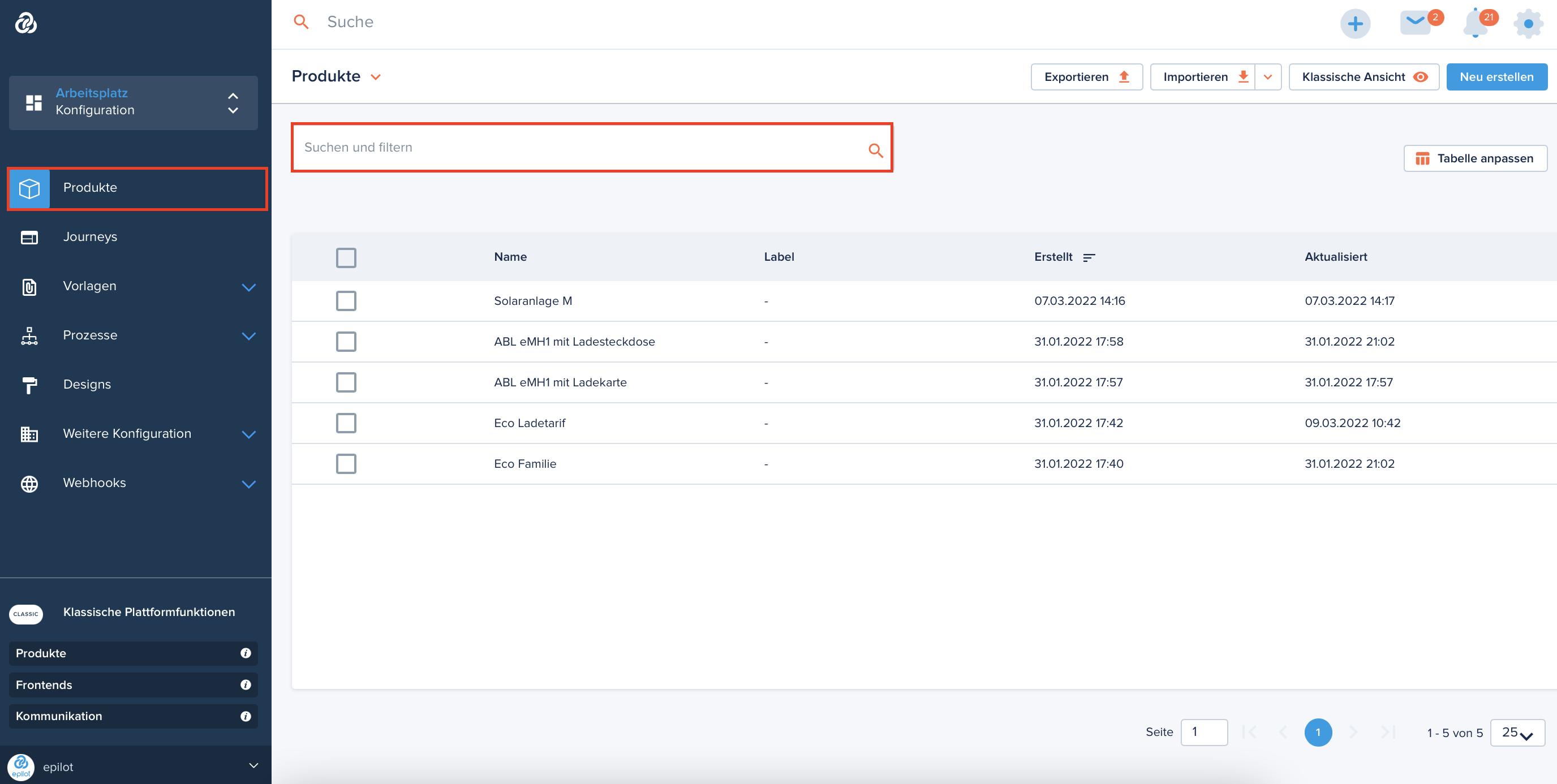Open the Eco Ladetarif product row
The width and height of the screenshot is (1557, 784).
tap(923, 423)
